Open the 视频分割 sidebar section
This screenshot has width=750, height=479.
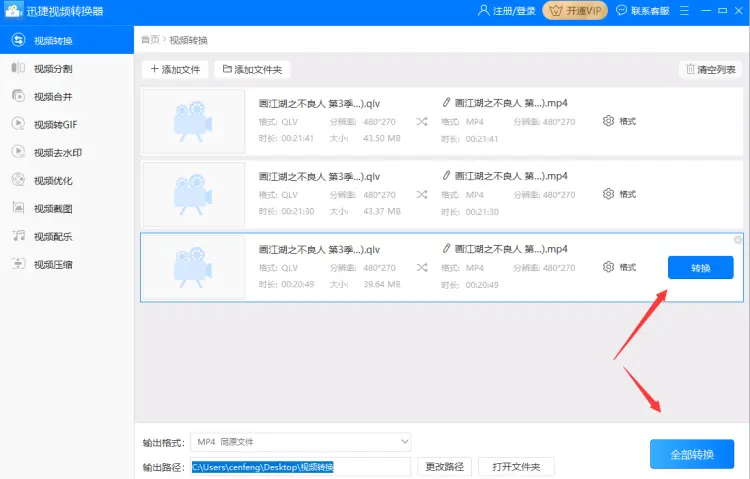66,68
